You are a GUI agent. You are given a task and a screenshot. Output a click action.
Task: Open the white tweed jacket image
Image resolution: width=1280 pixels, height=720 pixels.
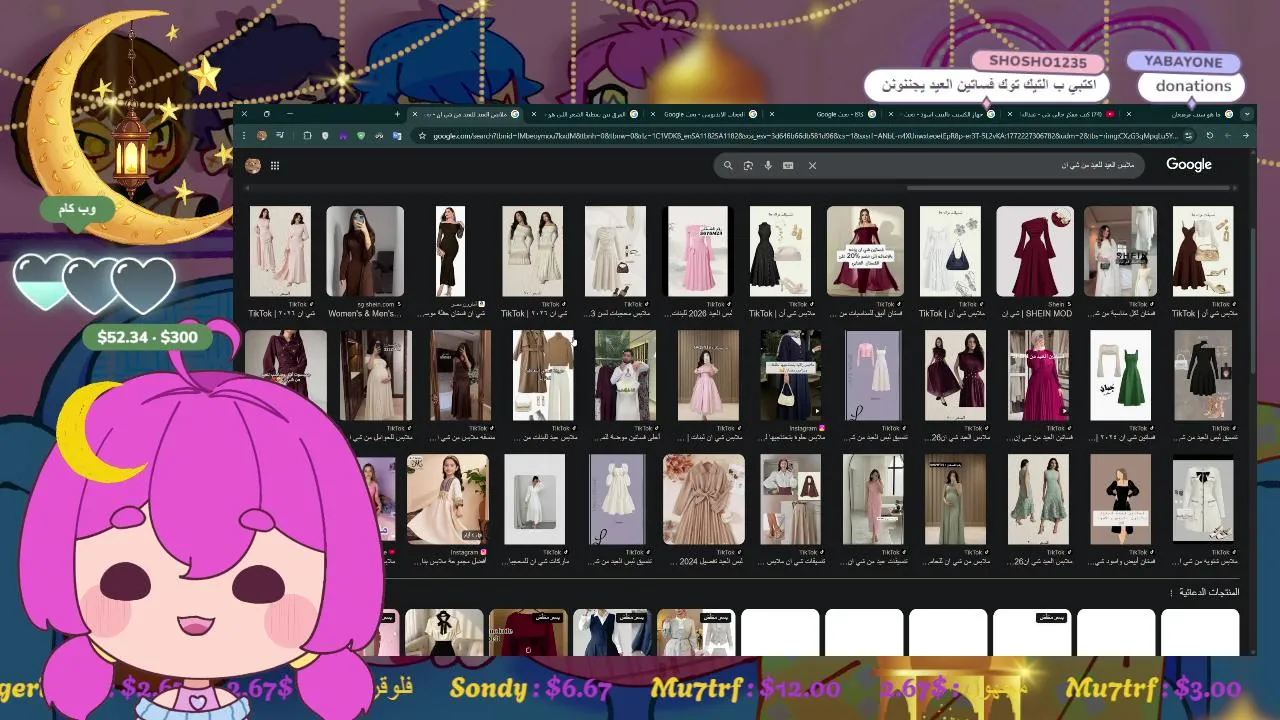(1202, 499)
